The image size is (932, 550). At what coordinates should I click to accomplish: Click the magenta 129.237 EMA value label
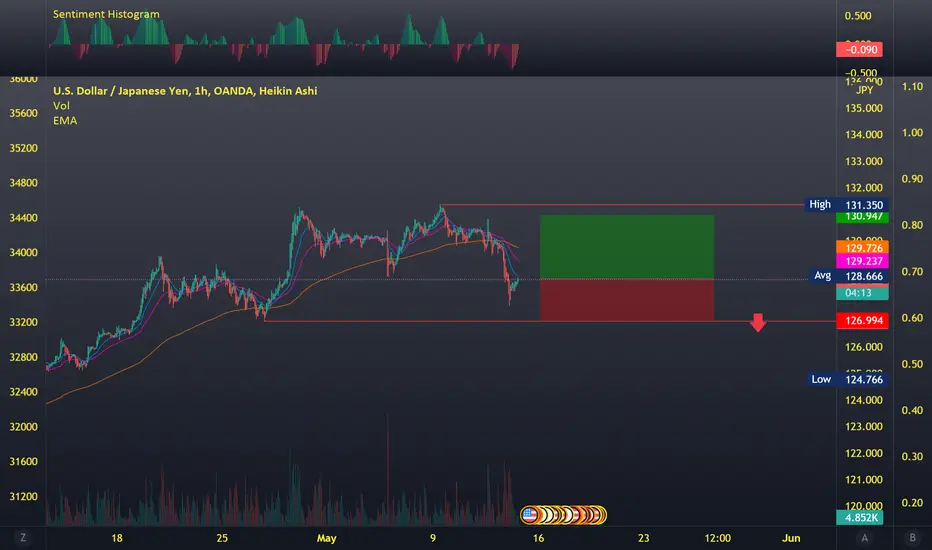[862, 261]
